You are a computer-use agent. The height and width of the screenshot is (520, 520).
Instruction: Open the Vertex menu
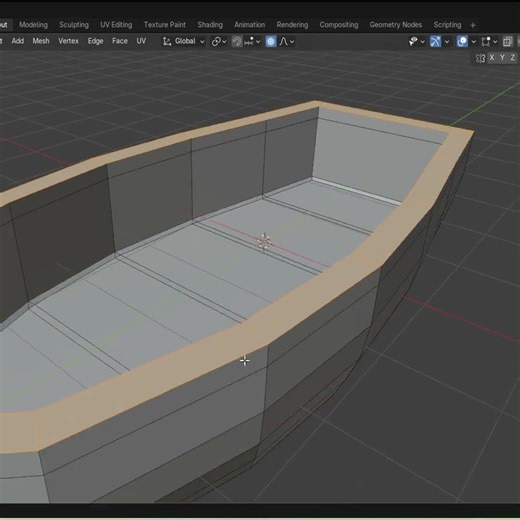[68, 41]
